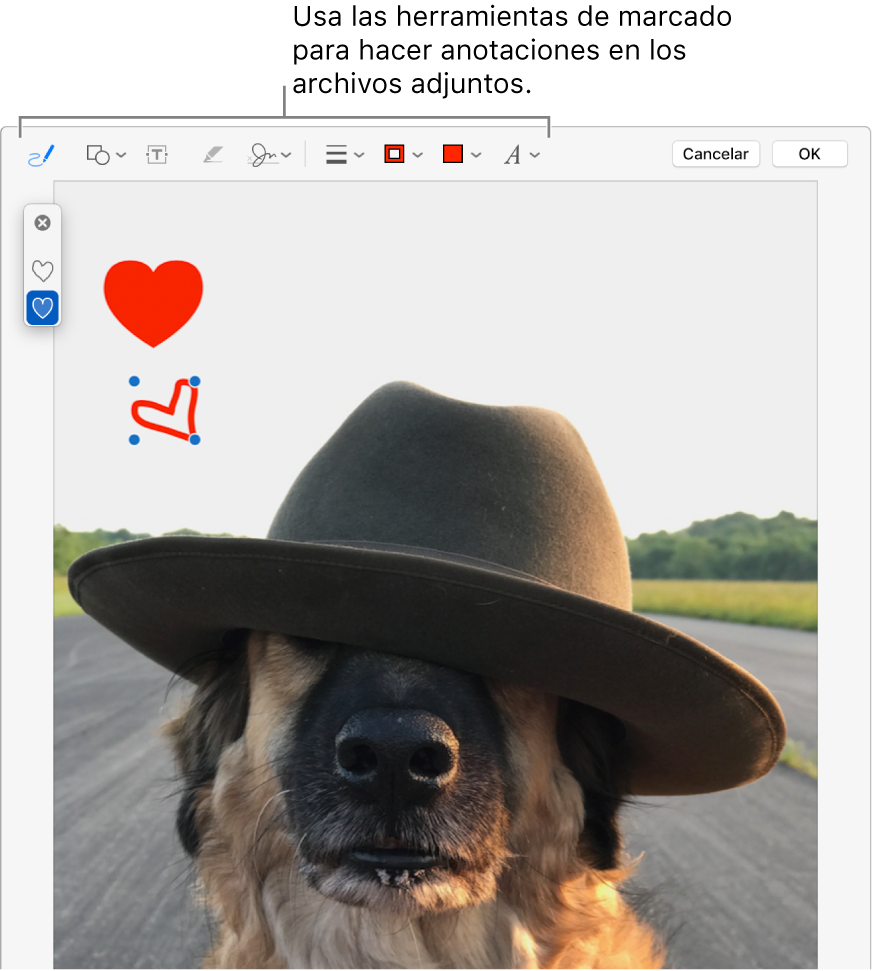Click the Shapes tool icon
This screenshot has width=872, height=971.
coord(98,155)
